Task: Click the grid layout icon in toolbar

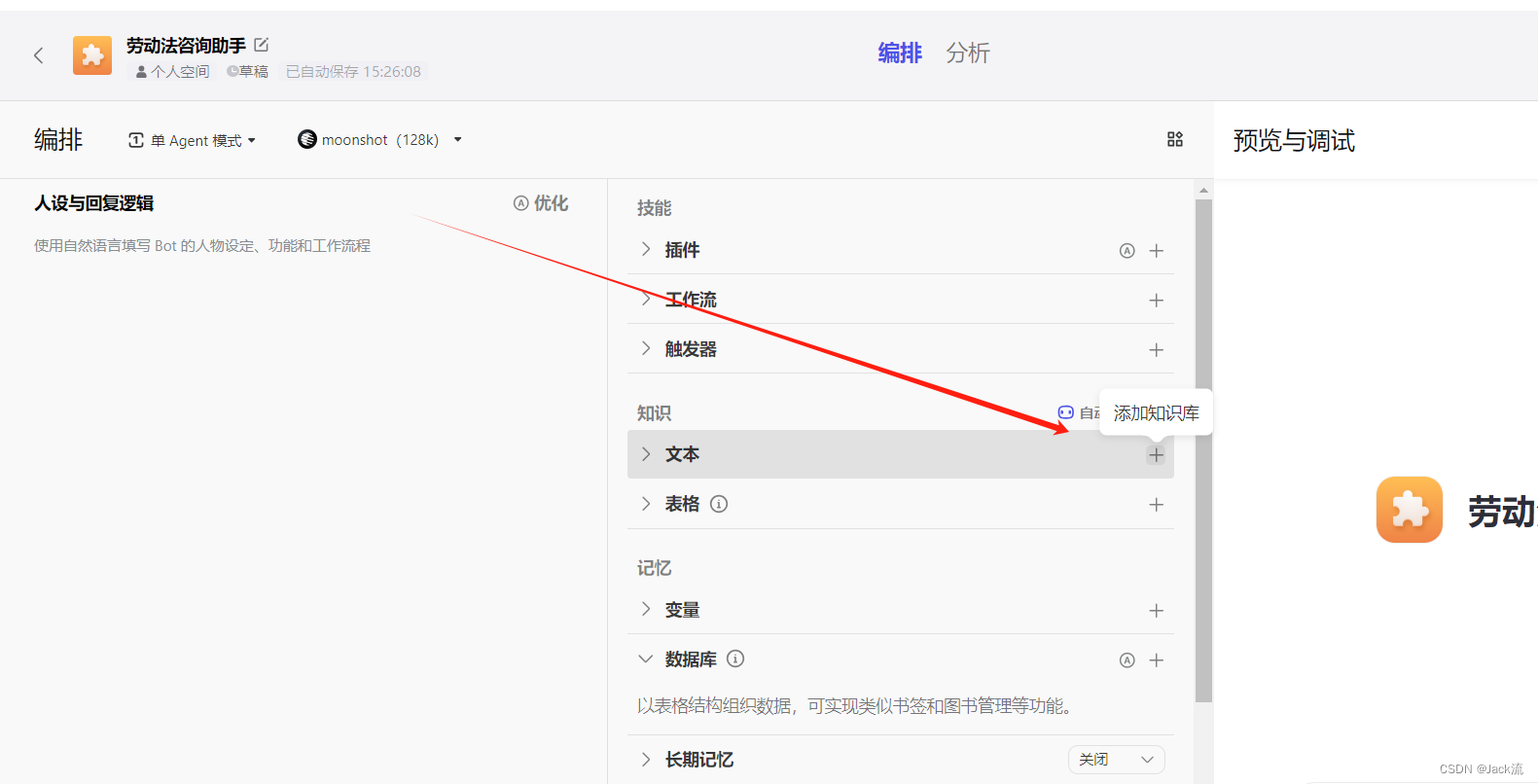Action: 1175,139
